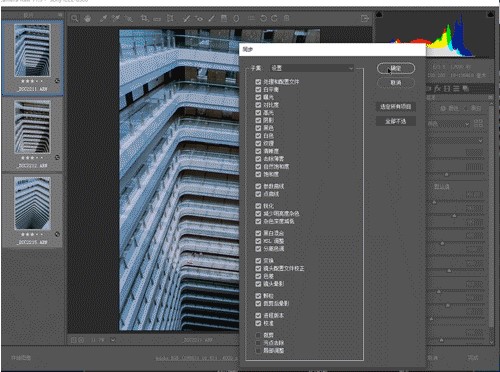The image size is (500, 372).
Task: Click the exposure slider handle in right panel
Action: click(434, 202)
